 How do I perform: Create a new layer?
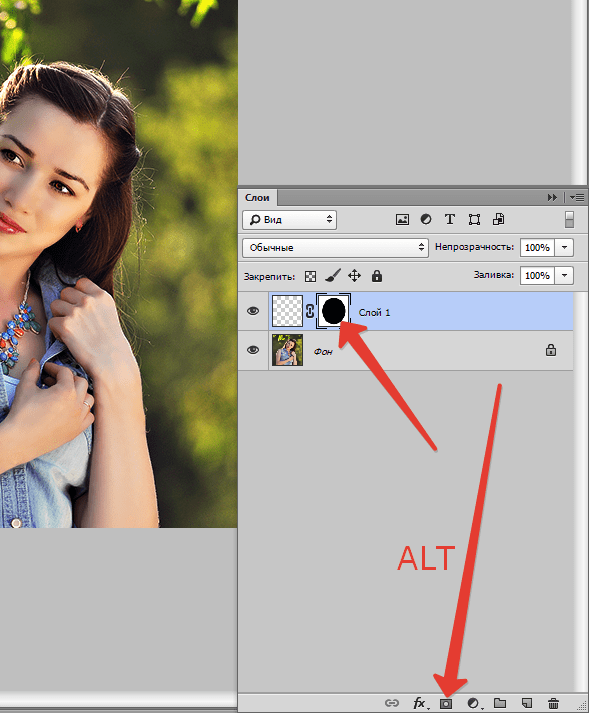(527, 703)
